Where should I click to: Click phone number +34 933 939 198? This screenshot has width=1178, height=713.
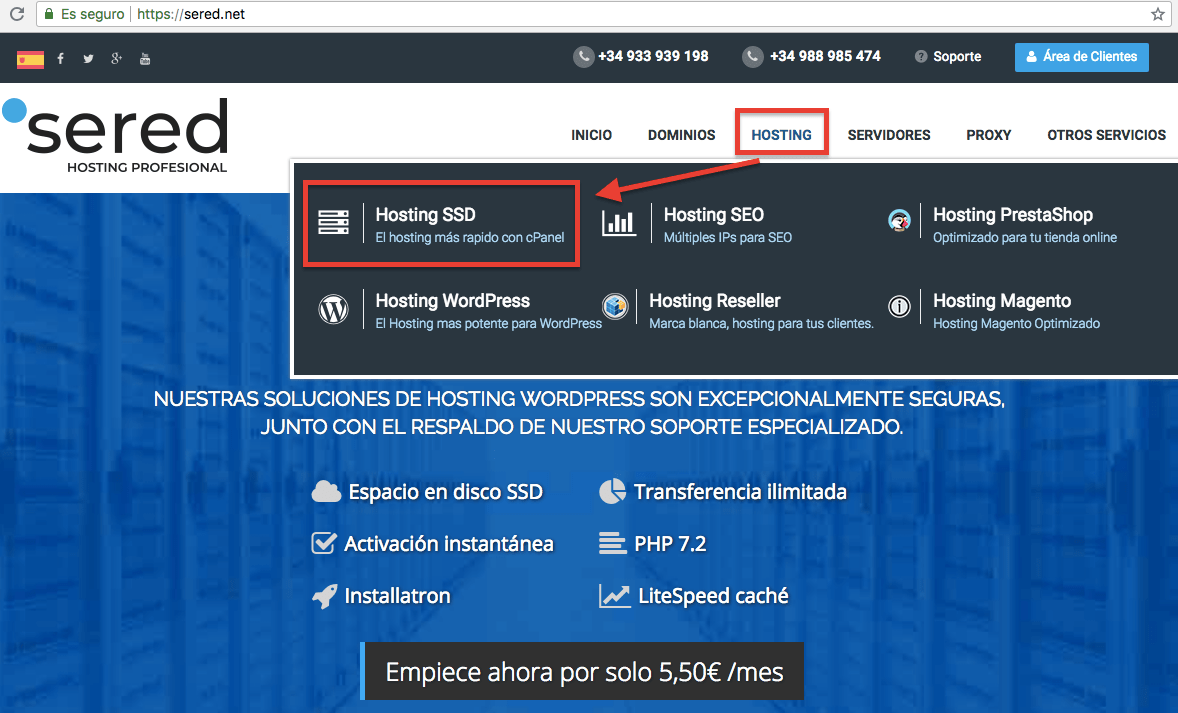click(x=653, y=56)
